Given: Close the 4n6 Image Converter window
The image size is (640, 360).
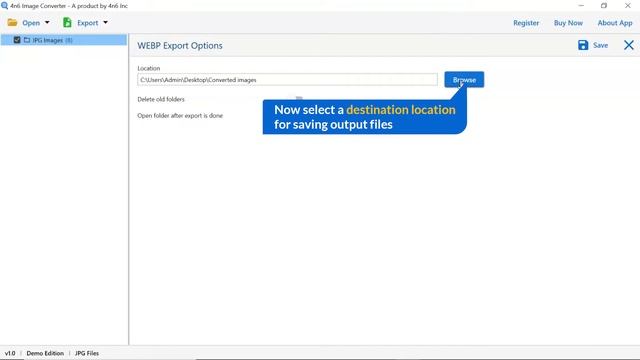Looking at the screenshot, I should (628, 6).
